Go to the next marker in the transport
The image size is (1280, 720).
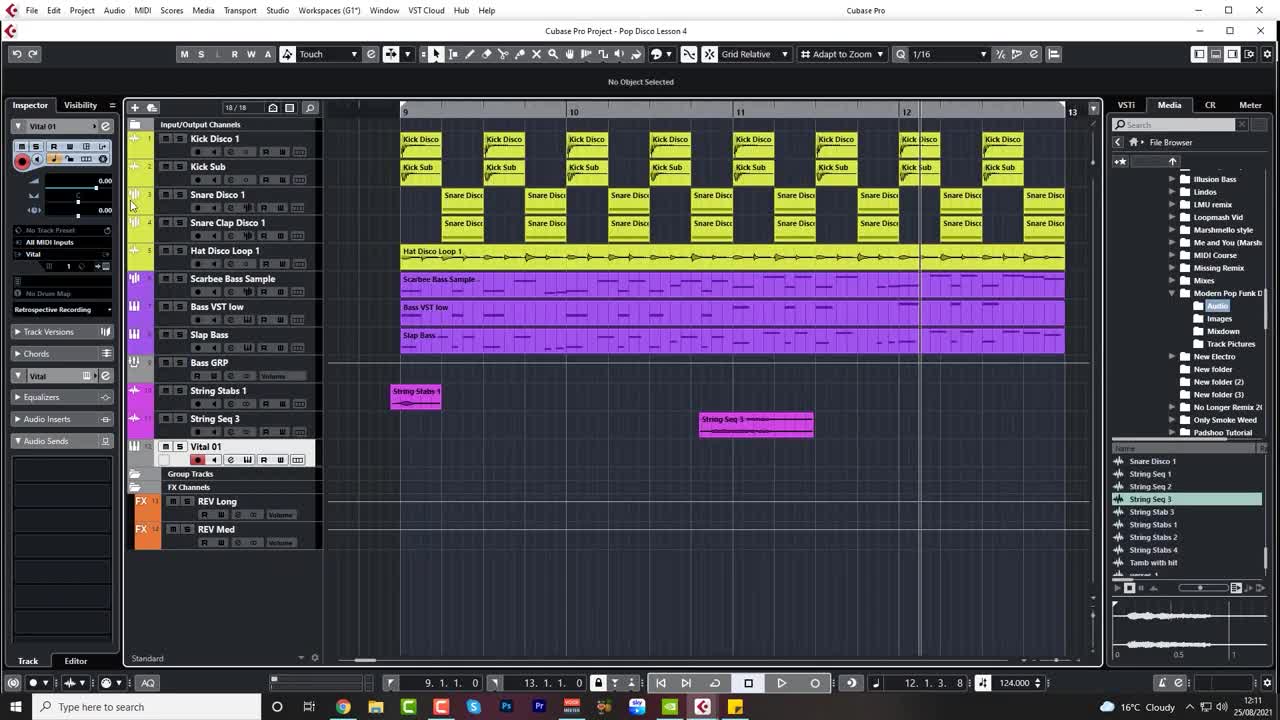pos(686,683)
